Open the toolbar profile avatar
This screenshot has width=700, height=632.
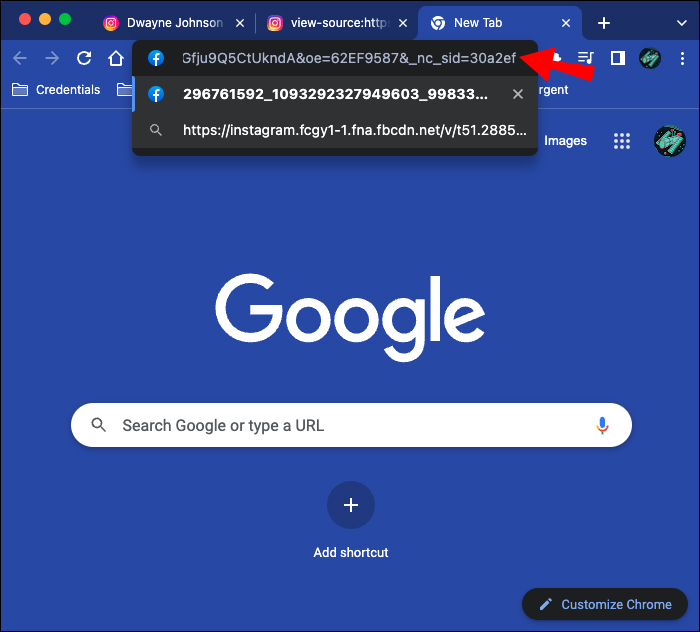(x=650, y=58)
